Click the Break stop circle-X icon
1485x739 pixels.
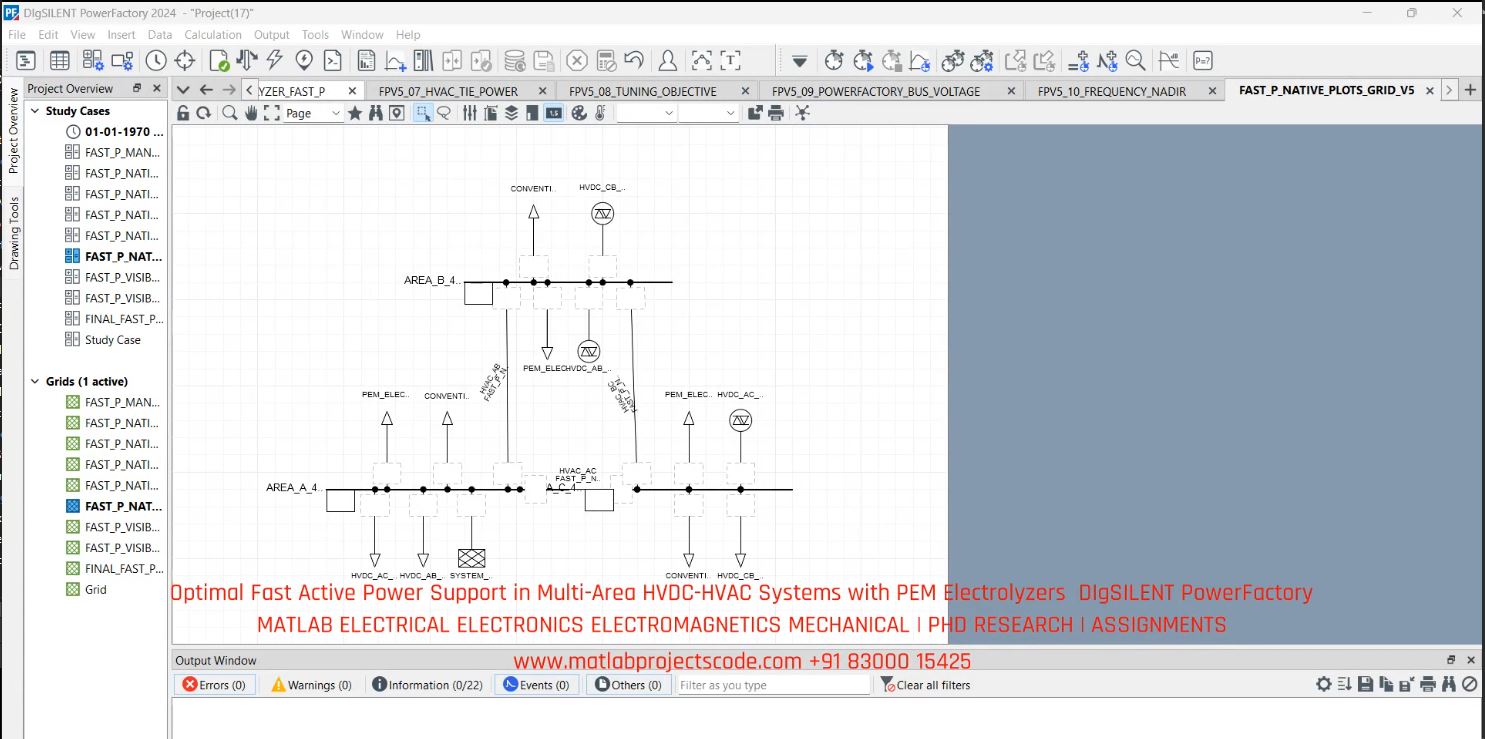[577, 61]
